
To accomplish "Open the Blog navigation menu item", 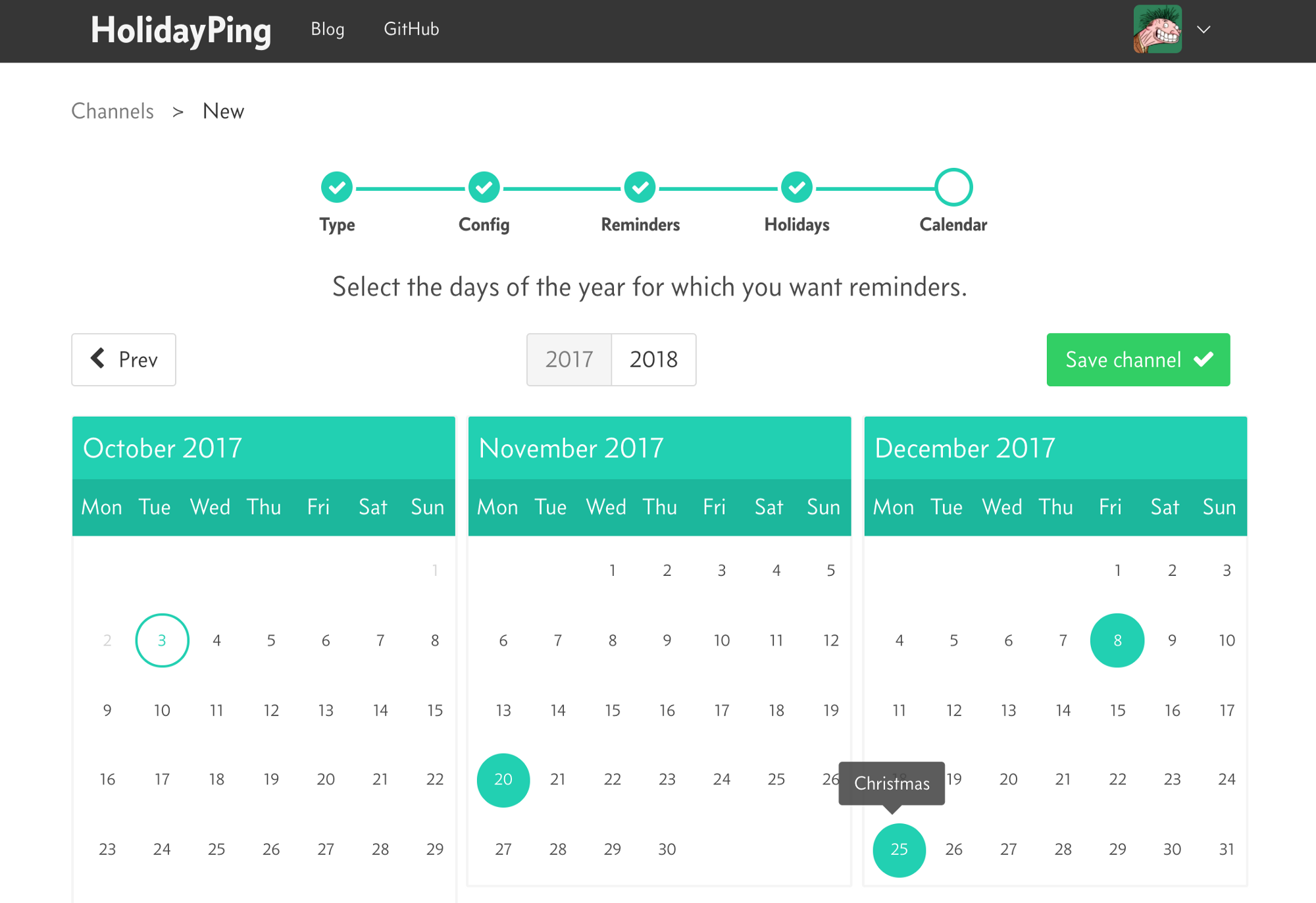I will point(328,29).
